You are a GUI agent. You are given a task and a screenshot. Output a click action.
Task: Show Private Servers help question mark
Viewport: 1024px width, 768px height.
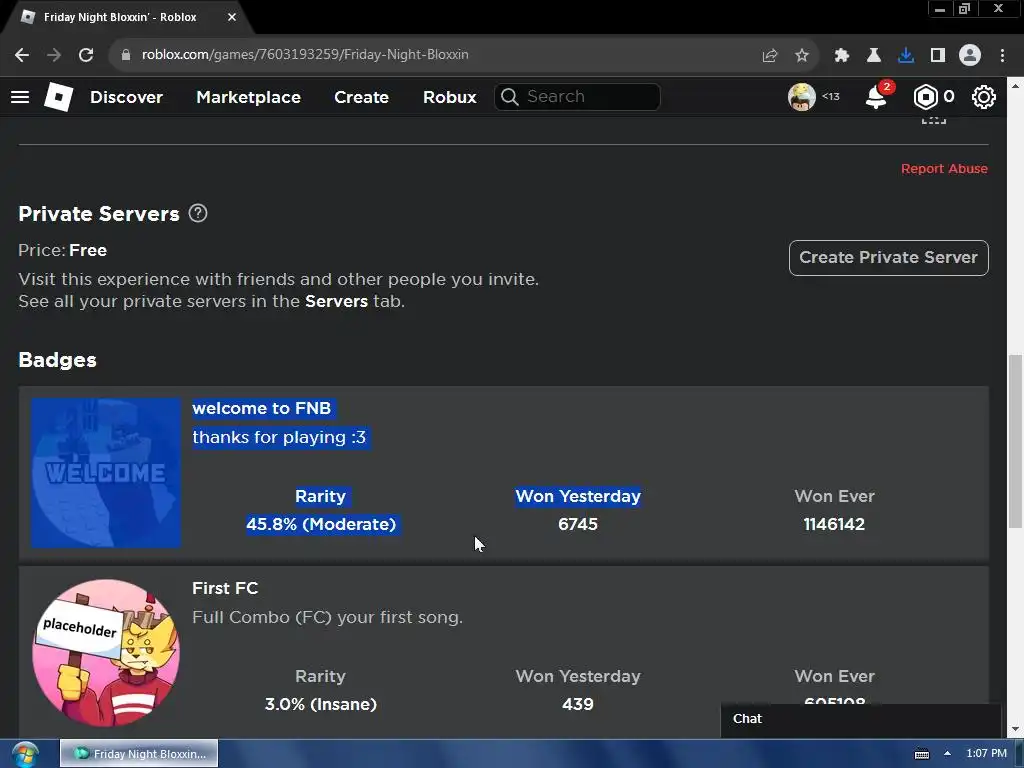tap(198, 214)
